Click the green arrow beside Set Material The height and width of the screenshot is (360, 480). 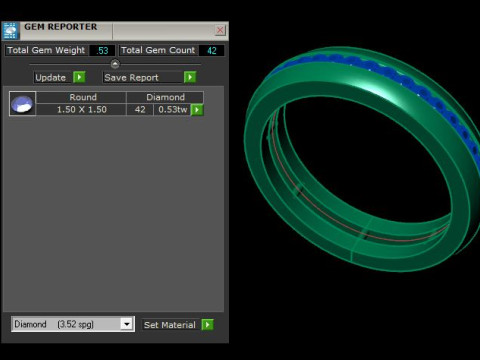click(207, 325)
